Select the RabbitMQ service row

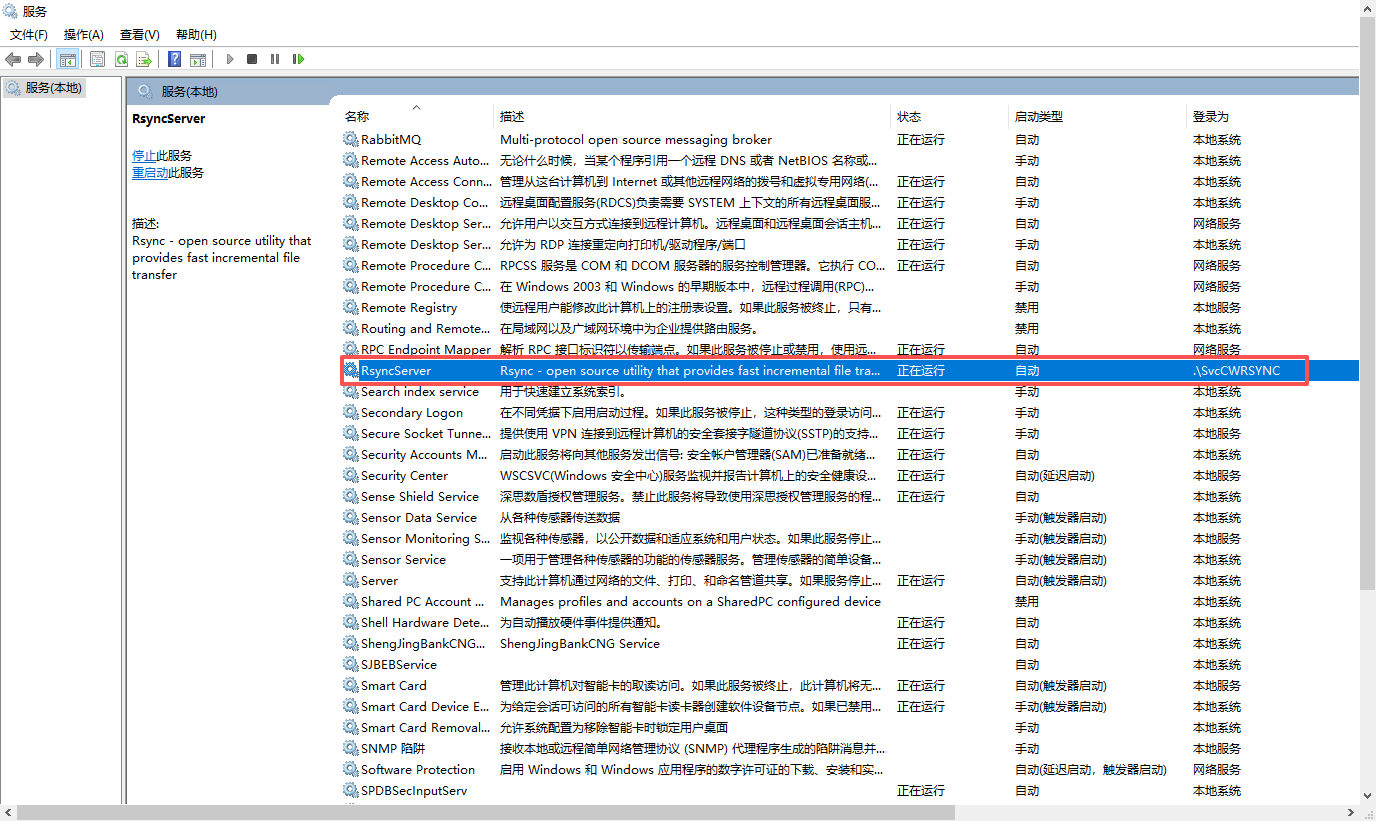391,140
